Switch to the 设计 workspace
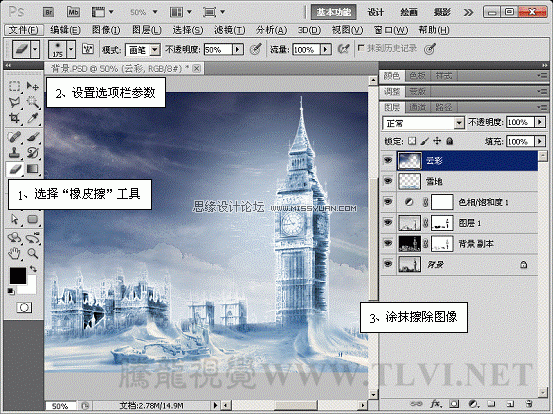 point(376,12)
